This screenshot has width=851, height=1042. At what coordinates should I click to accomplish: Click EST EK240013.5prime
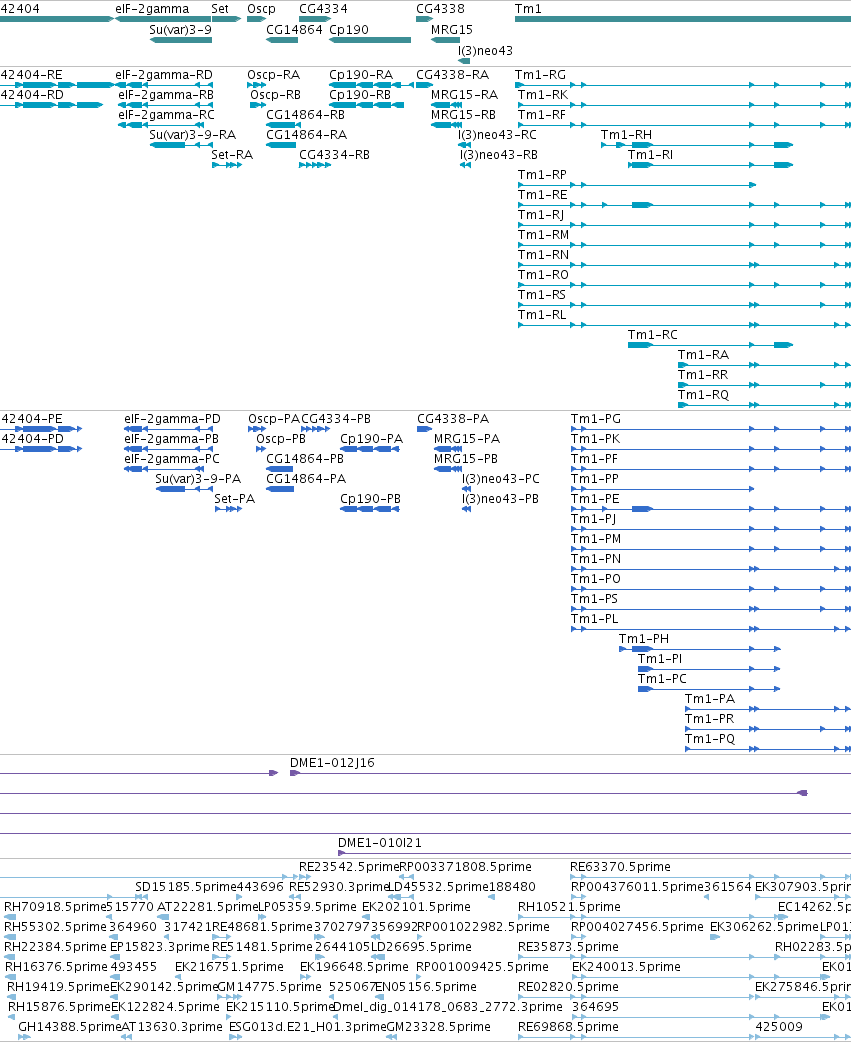[626, 966]
